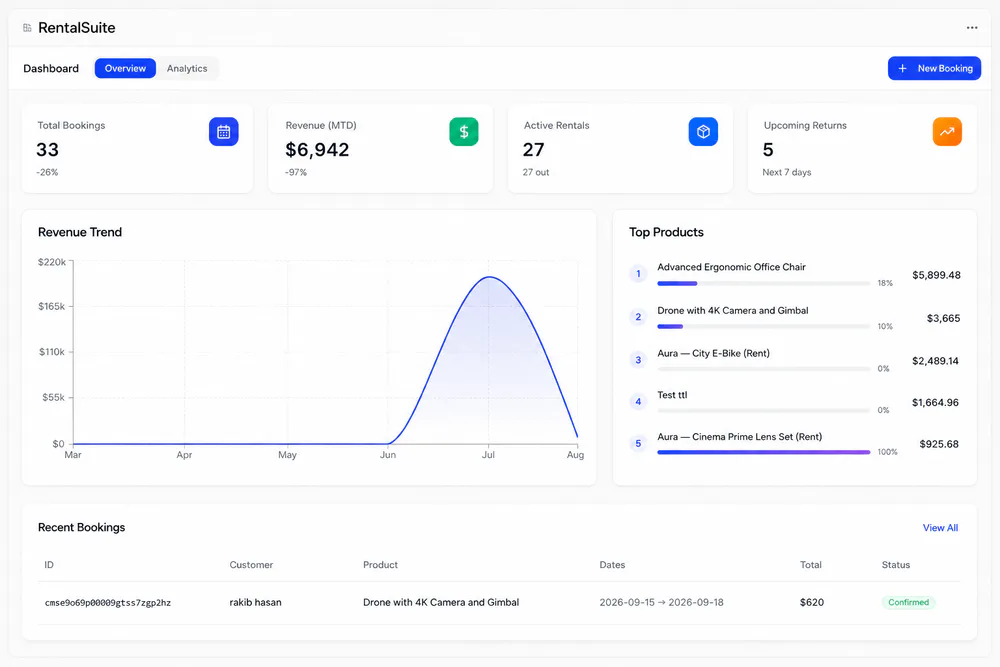Select Aura — Cinema Prime Lens Set (Rent)
This screenshot has width=1000, height=667.
tap(740, 437)
